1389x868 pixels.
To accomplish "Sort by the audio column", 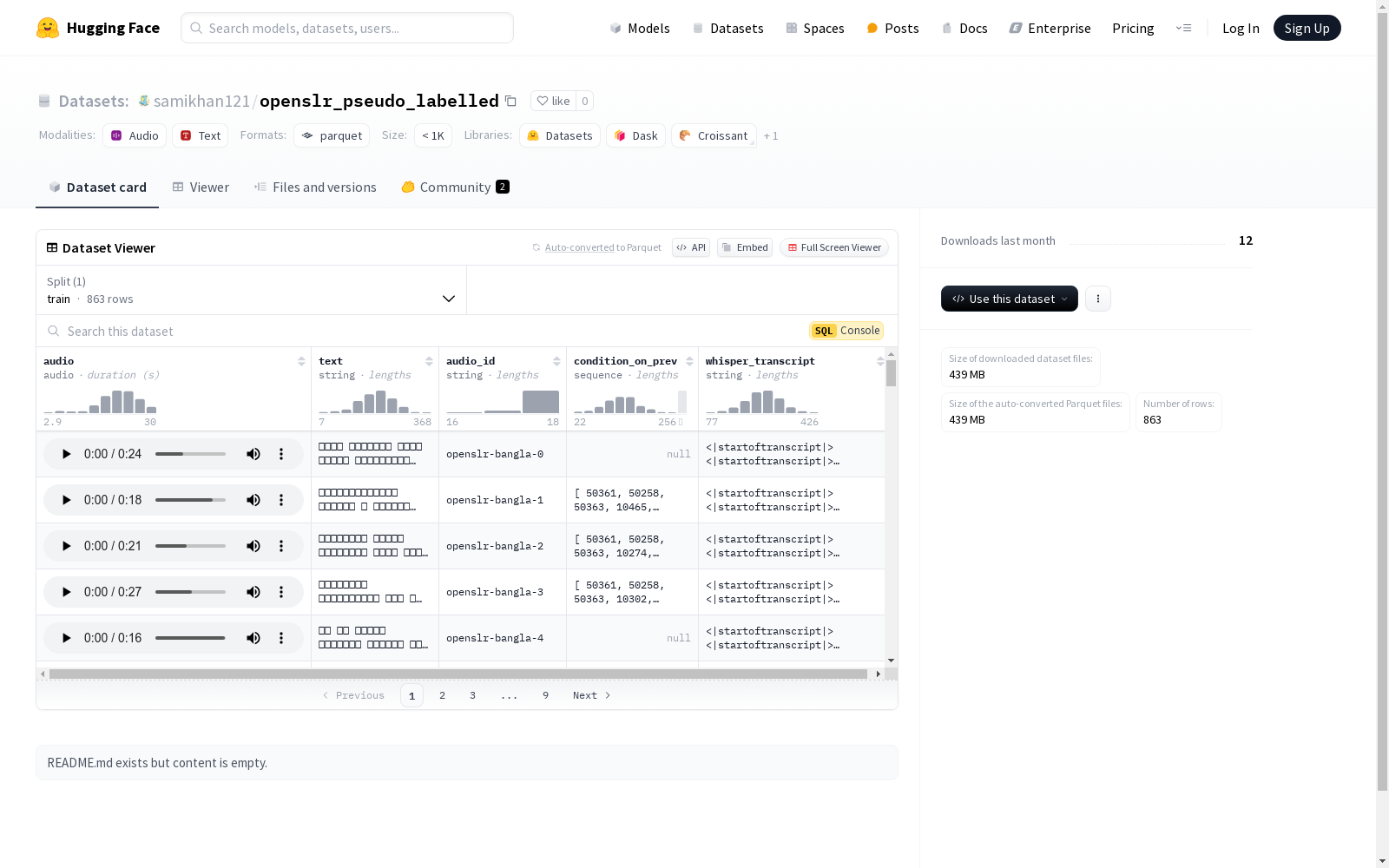I will [x=301, y=361].
